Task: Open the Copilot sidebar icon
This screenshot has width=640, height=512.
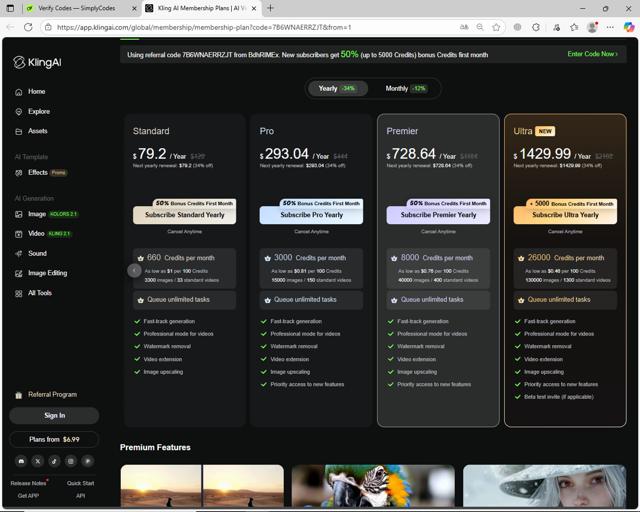Action: [x=629, y=27]
